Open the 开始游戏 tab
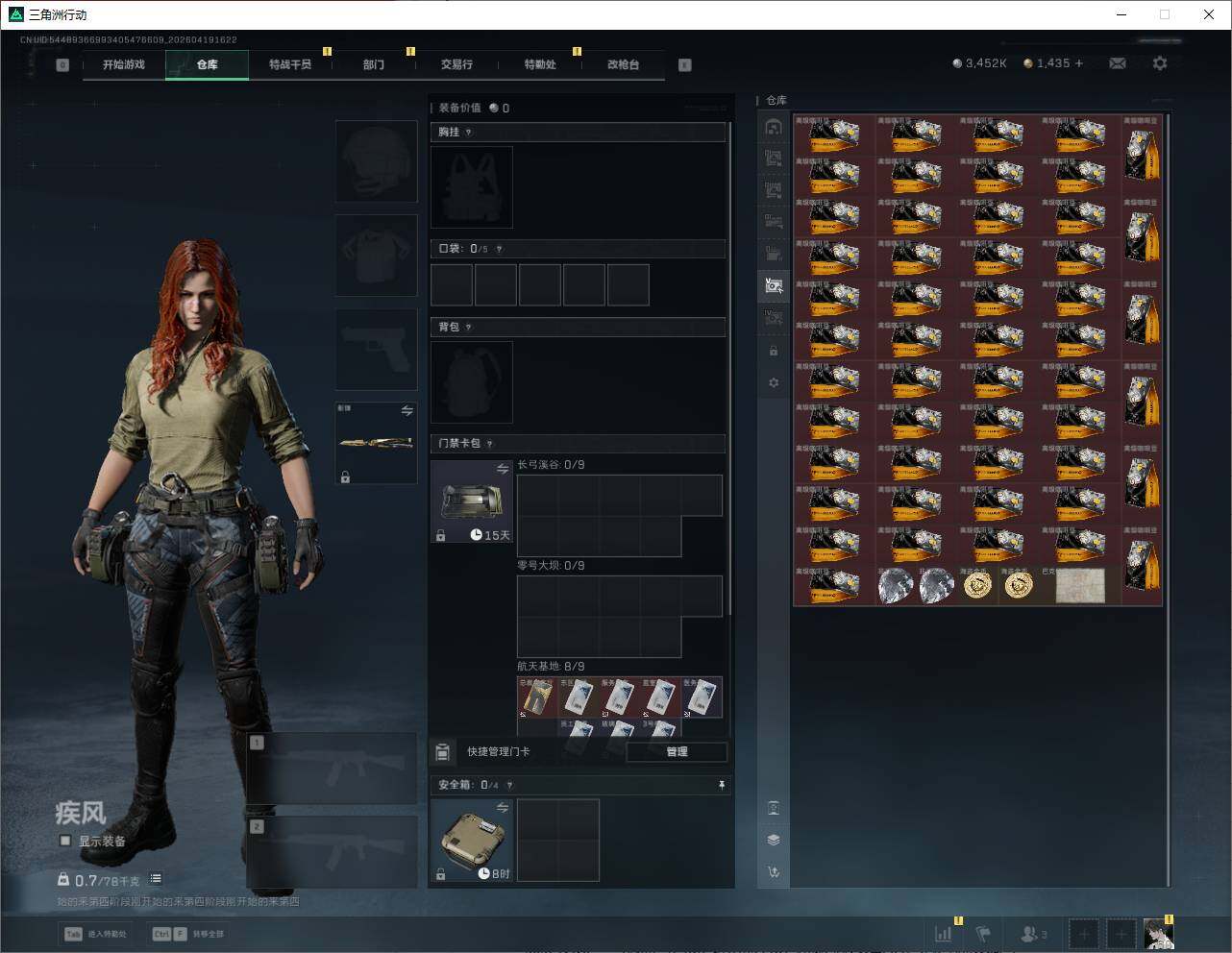This screenshot has height=953, width=1232. pyautogui.click(x=124, y=64)
